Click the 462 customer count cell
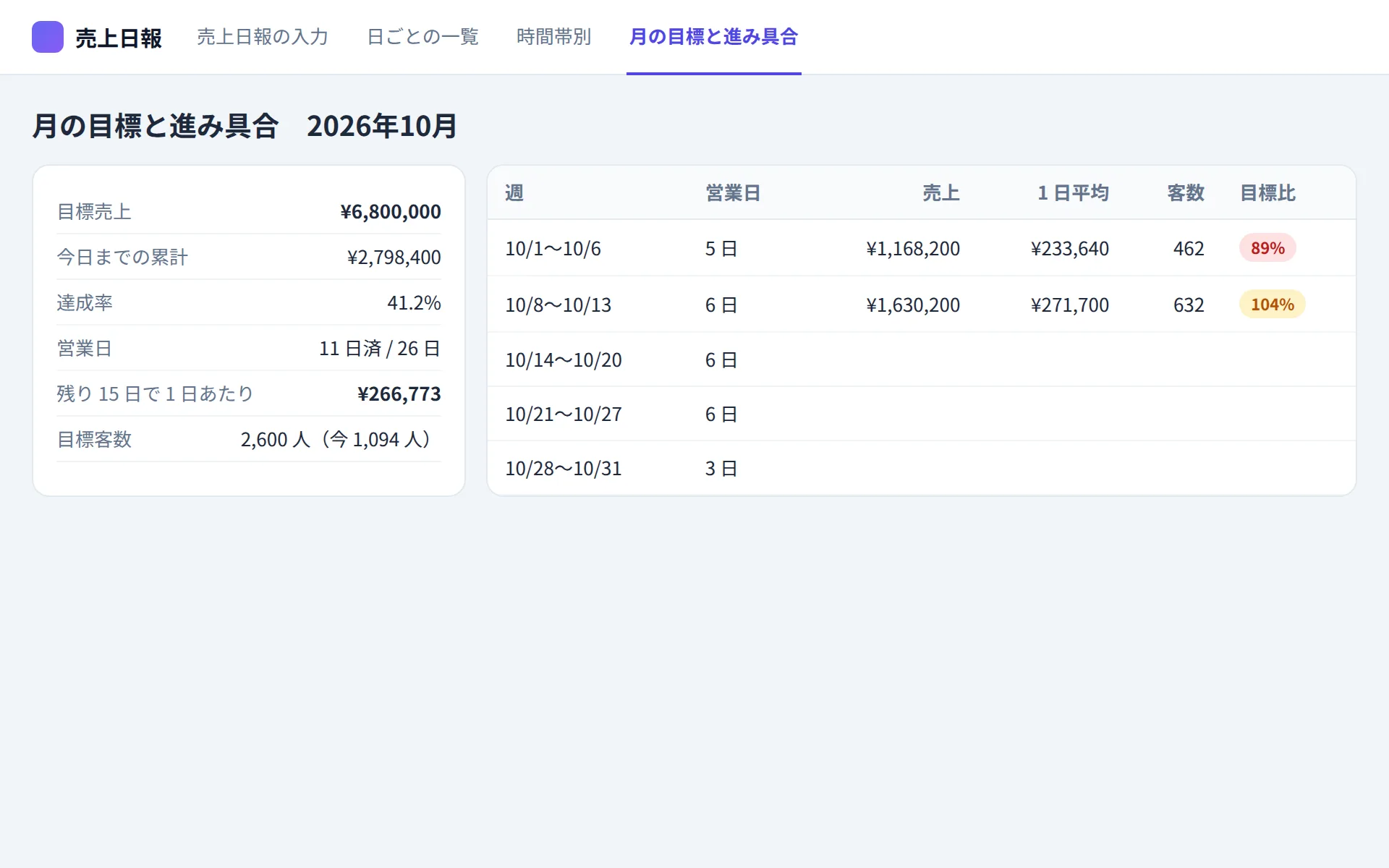This screenshot has height=868, width=1389. 1189,249
